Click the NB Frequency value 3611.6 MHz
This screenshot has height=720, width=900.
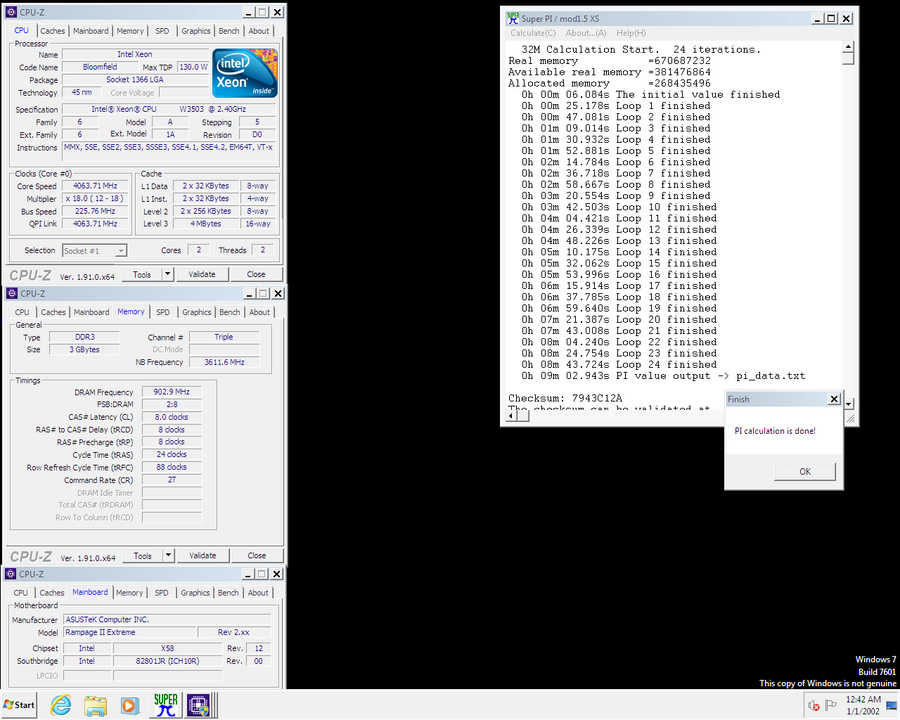click(224, 362)
